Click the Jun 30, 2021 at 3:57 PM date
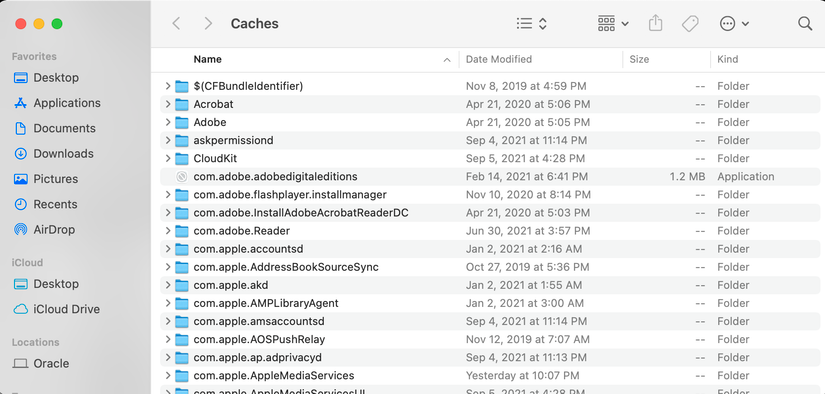The height and width of the screenshot is (394, 825). pos(528,231)
